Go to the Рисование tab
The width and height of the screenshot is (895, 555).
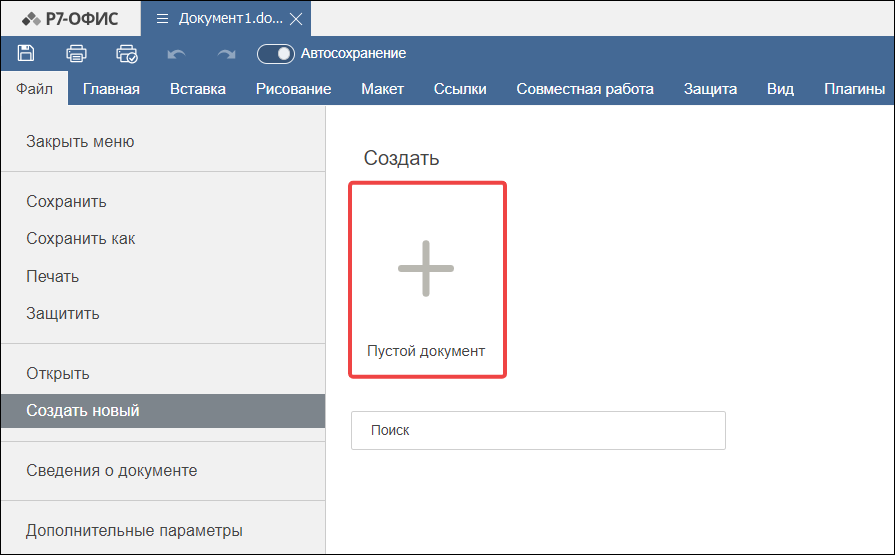click(x=293, y=89)
